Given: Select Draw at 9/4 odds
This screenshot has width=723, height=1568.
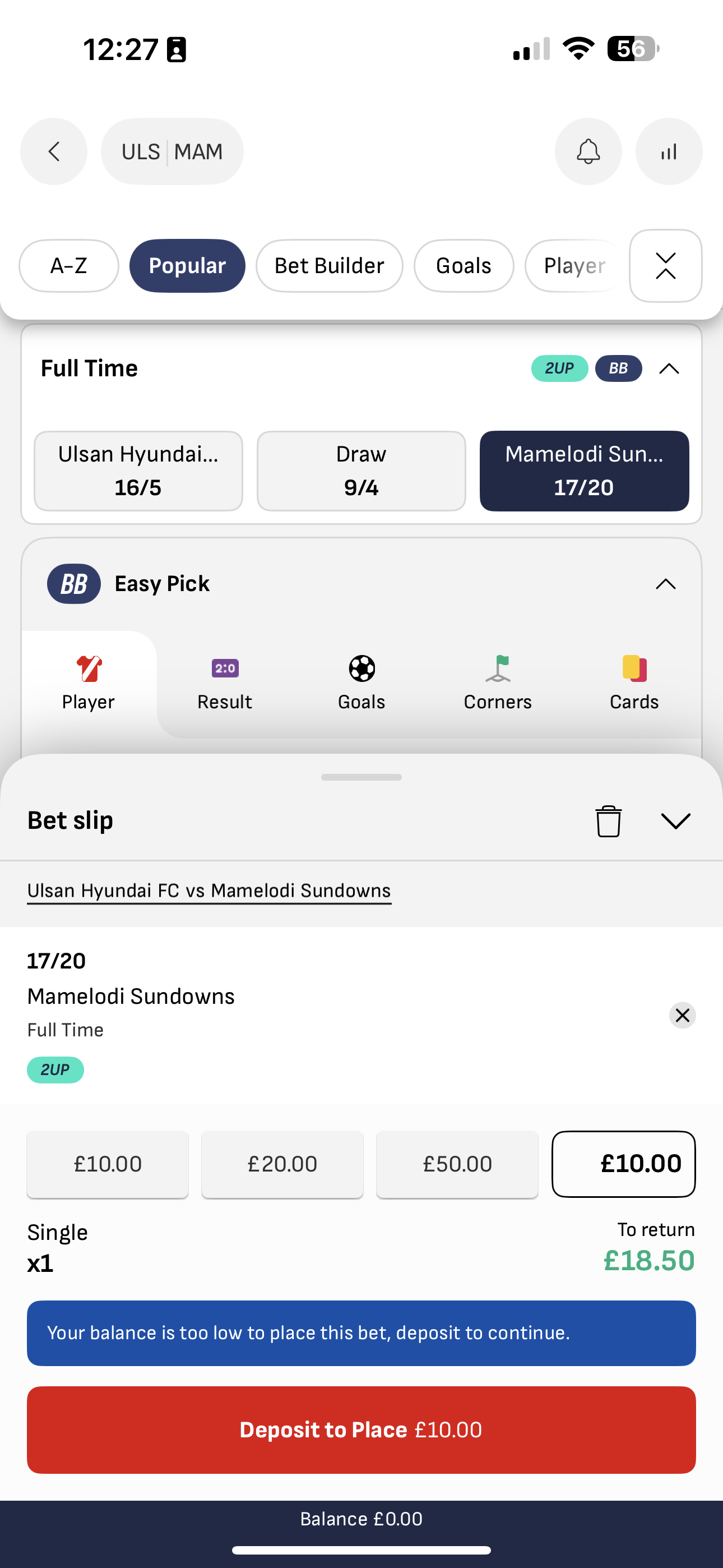Looking at the screenshot, I should pos(361,471).
